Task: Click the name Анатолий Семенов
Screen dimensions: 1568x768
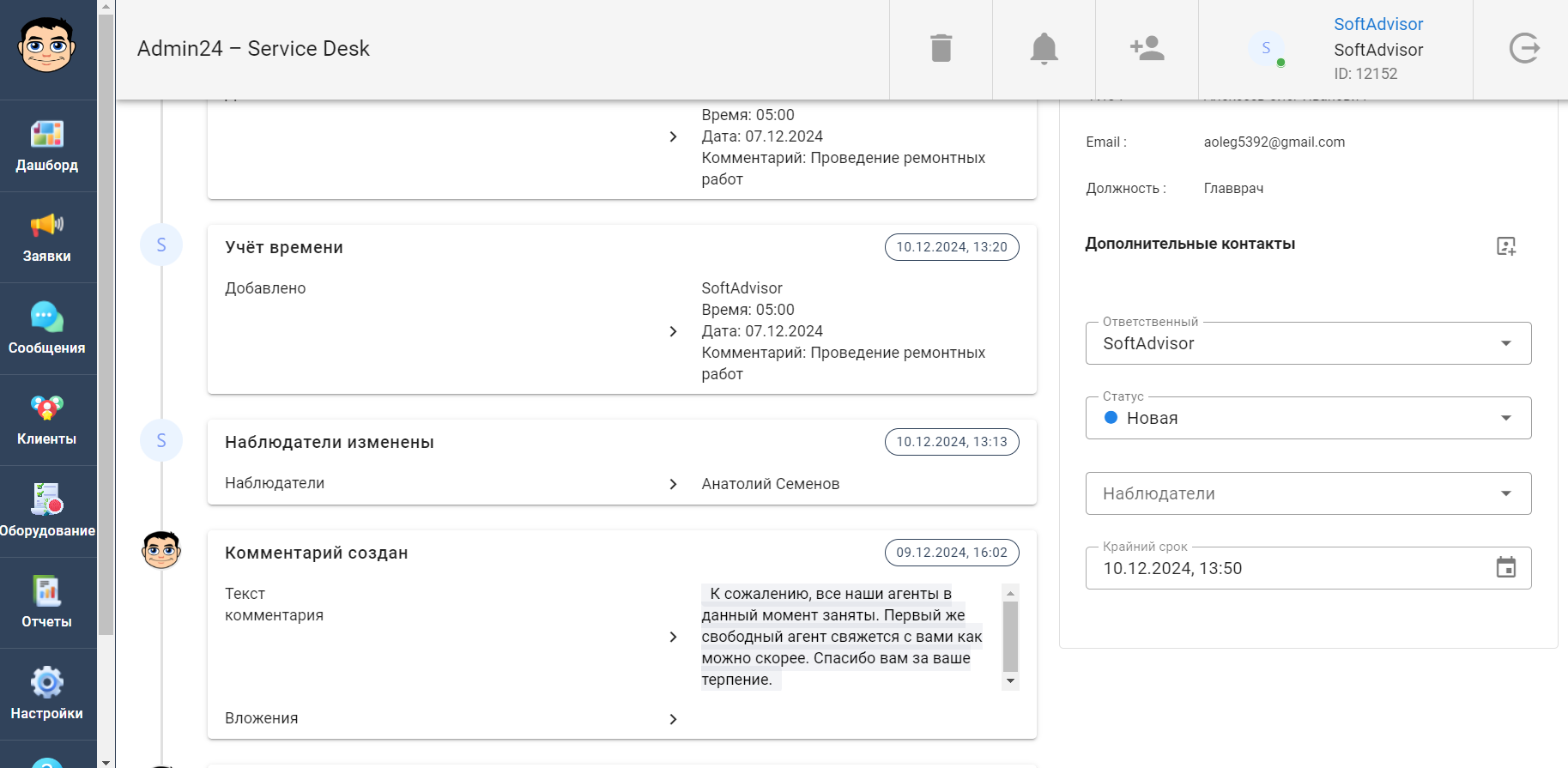Action: pos(771,484)
